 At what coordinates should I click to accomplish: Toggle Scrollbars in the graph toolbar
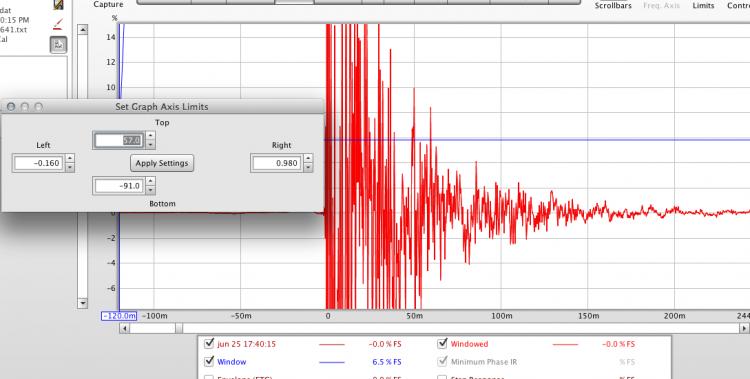click(x=613, y=6)
